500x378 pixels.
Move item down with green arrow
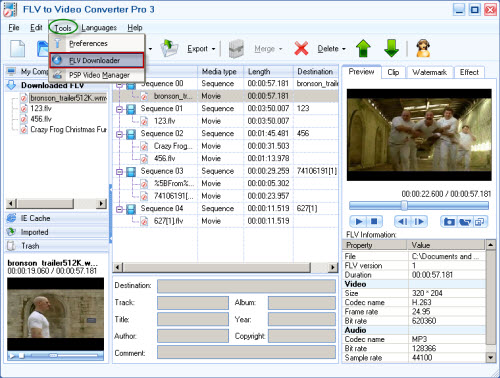pos(391,49)
